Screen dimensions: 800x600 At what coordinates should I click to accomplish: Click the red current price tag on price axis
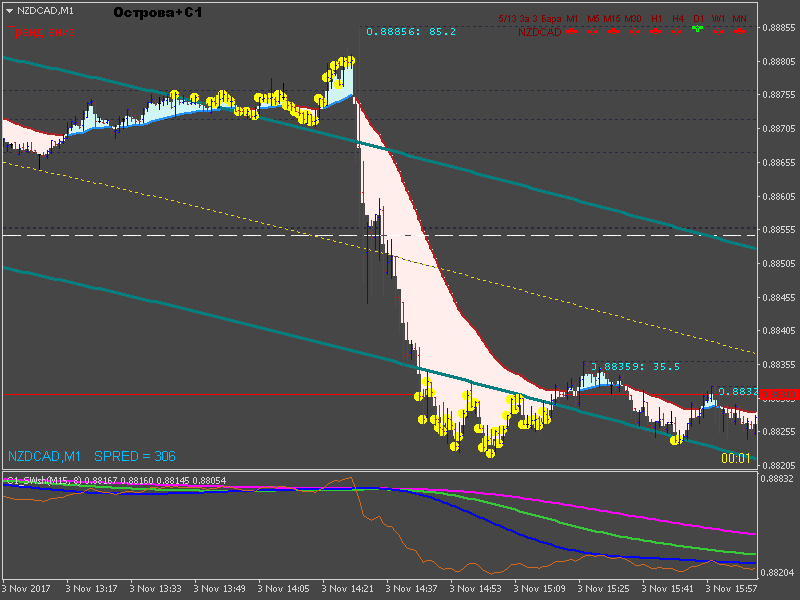point(779,395)
